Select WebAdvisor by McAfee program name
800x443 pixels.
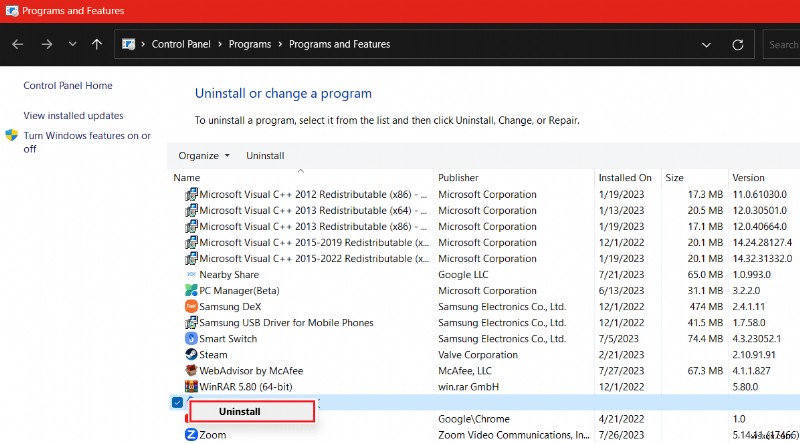click(x=251, y=371)
